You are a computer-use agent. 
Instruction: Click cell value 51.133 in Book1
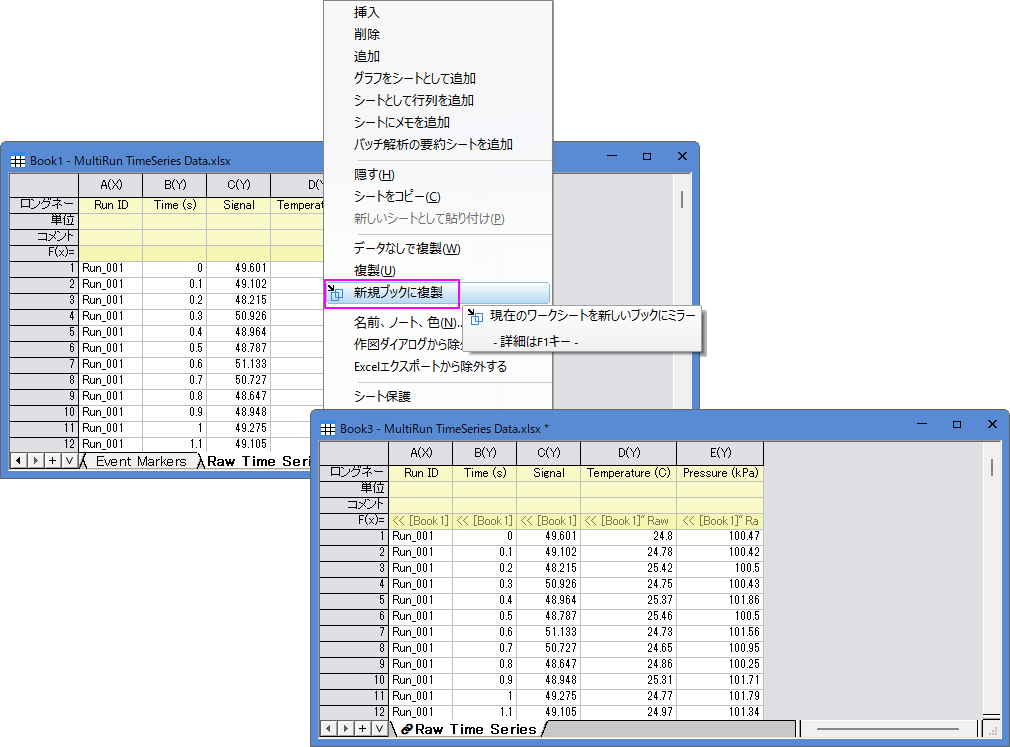click(x=238, y=364)
